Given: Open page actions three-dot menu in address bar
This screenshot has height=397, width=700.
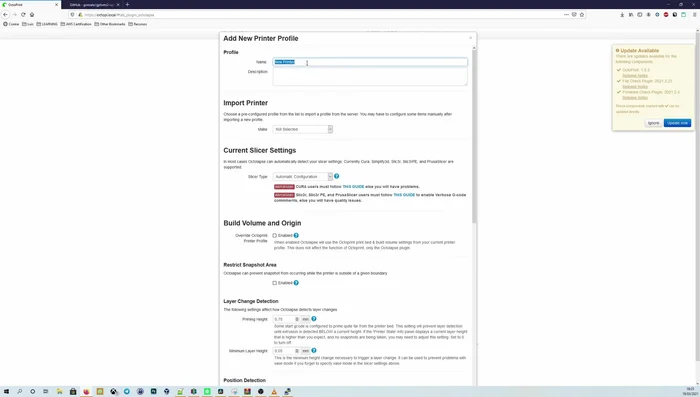Looking at the screenshot, I should [566, 15].
